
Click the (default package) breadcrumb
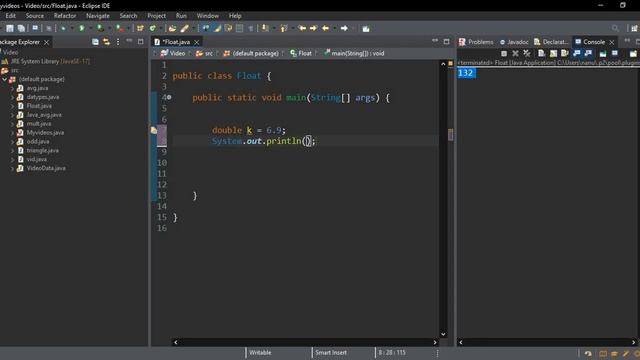coord(251,53)
